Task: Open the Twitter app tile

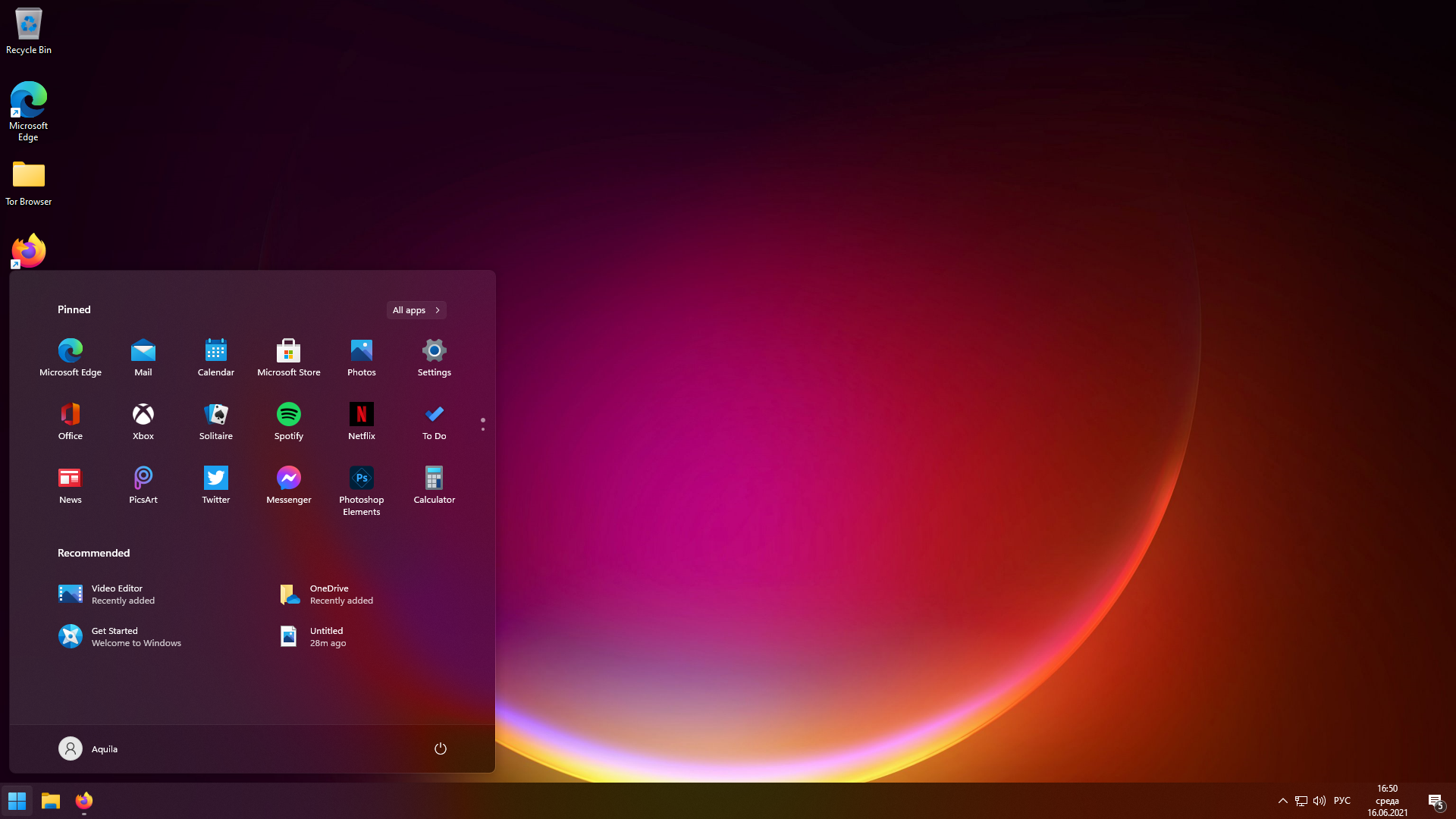Action: 215,484
